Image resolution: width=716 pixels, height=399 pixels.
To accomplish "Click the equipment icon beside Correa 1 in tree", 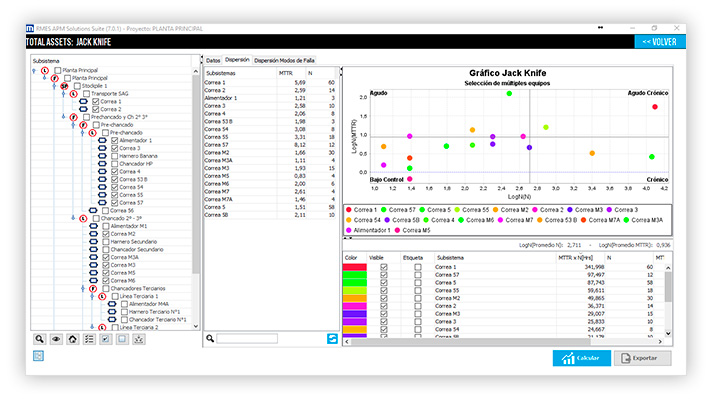I will [83, 101].
